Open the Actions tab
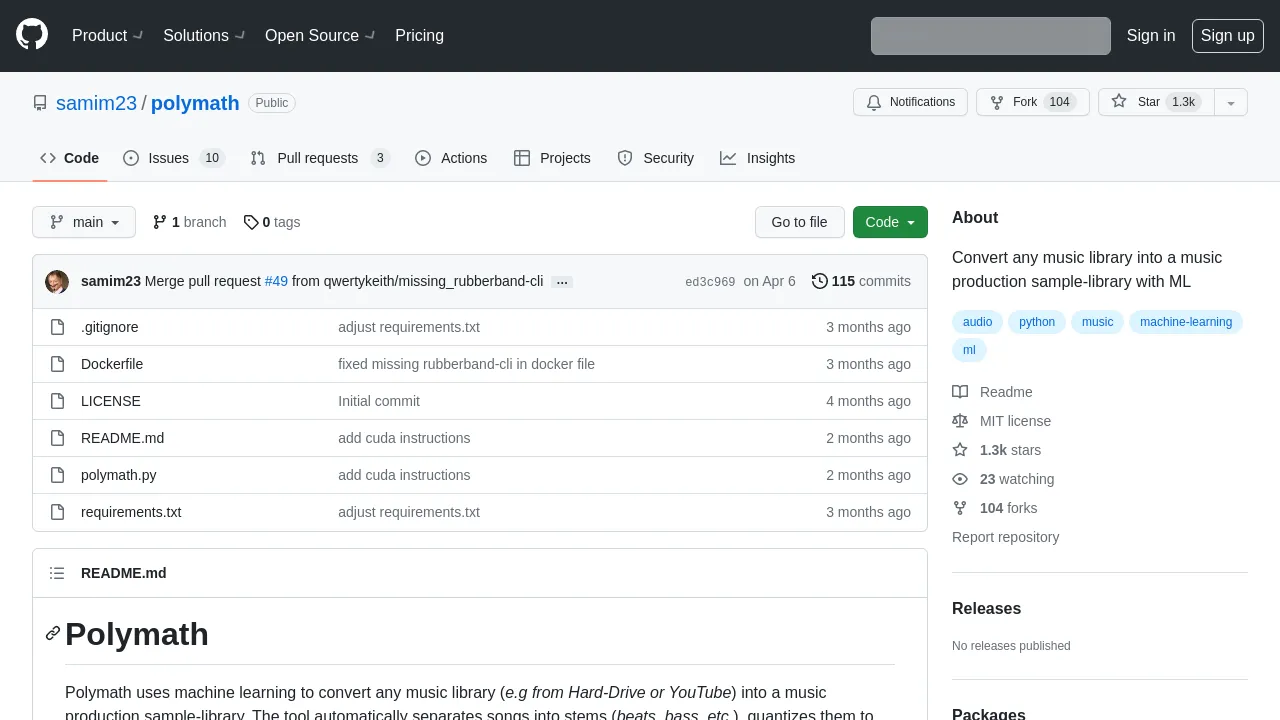The height and width of the screenshot is (720, 1280). (451, 158)
